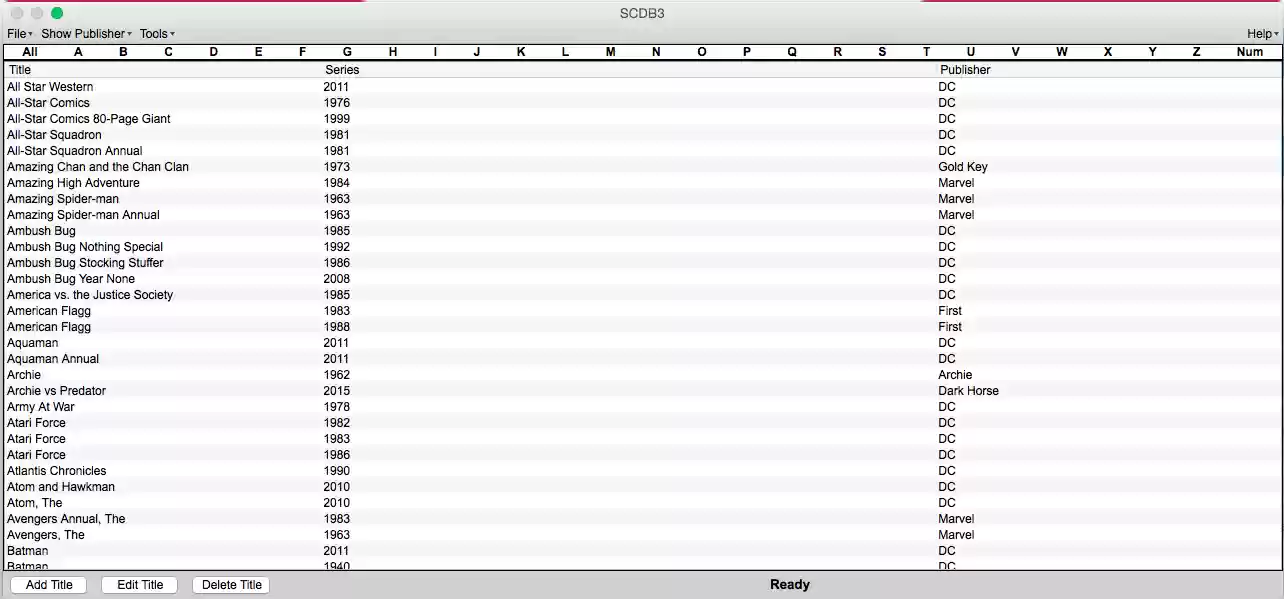Click the green zoom window button

pos(57,13)
